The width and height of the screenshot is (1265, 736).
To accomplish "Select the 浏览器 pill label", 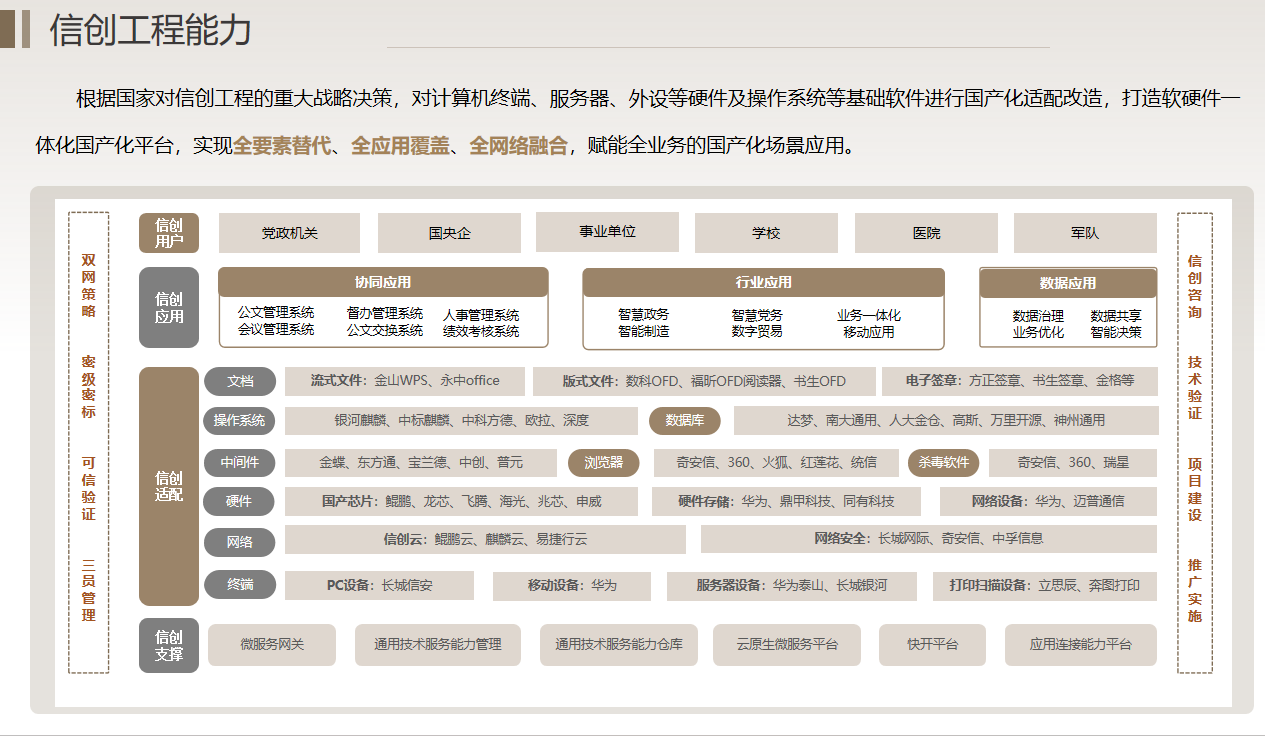I will point(604,462).
